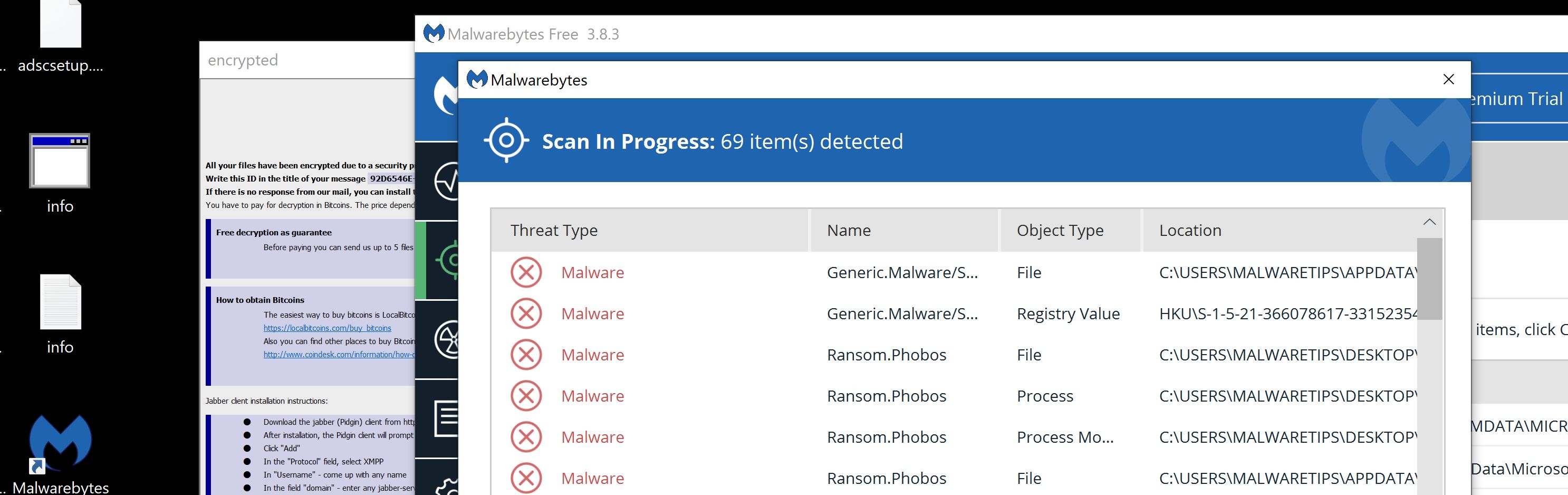
Task: Sort by the Name column header
Action: pyautogui.click(x=849, y=230)
